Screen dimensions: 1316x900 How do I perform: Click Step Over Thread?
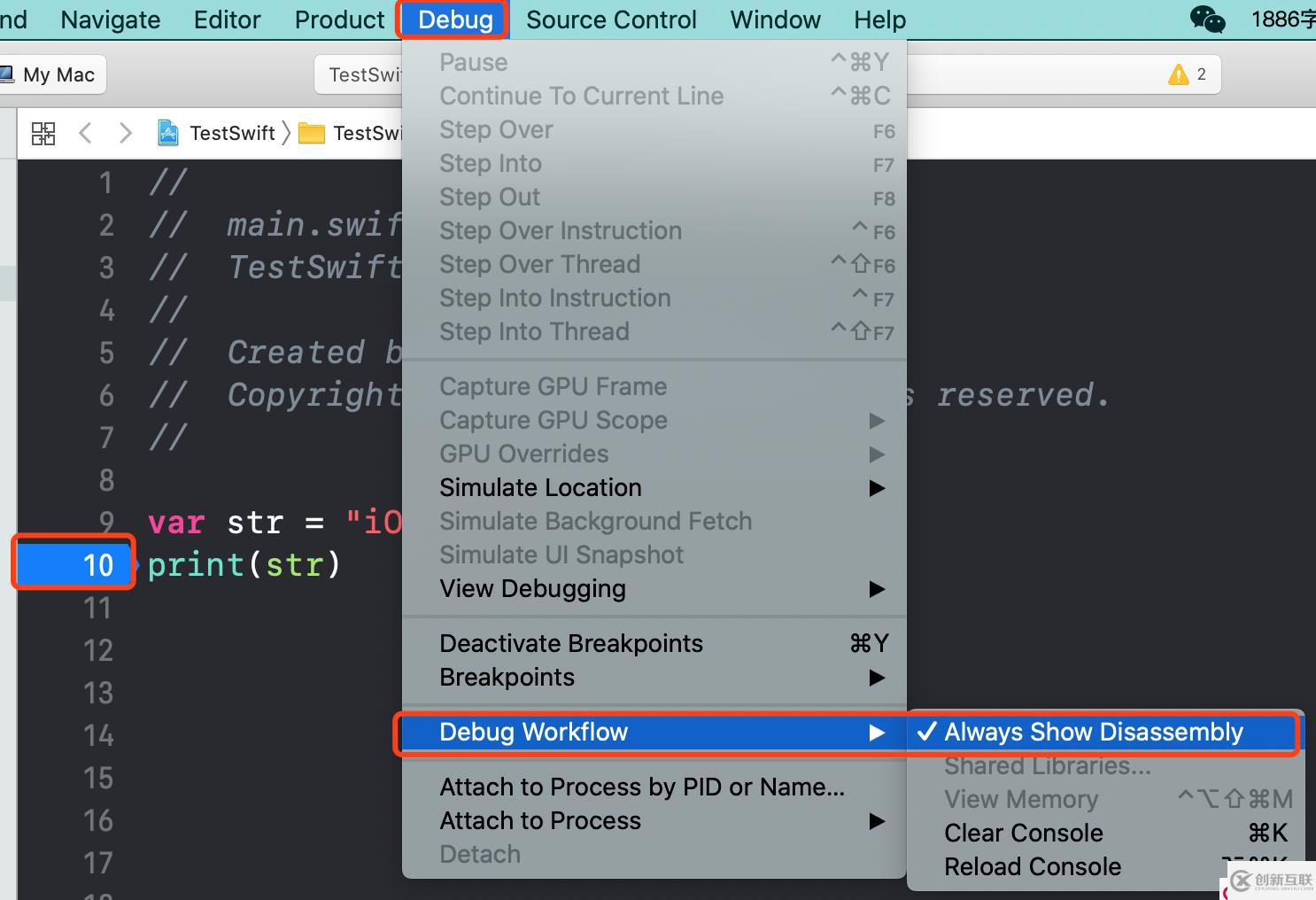tap(654, 264)
